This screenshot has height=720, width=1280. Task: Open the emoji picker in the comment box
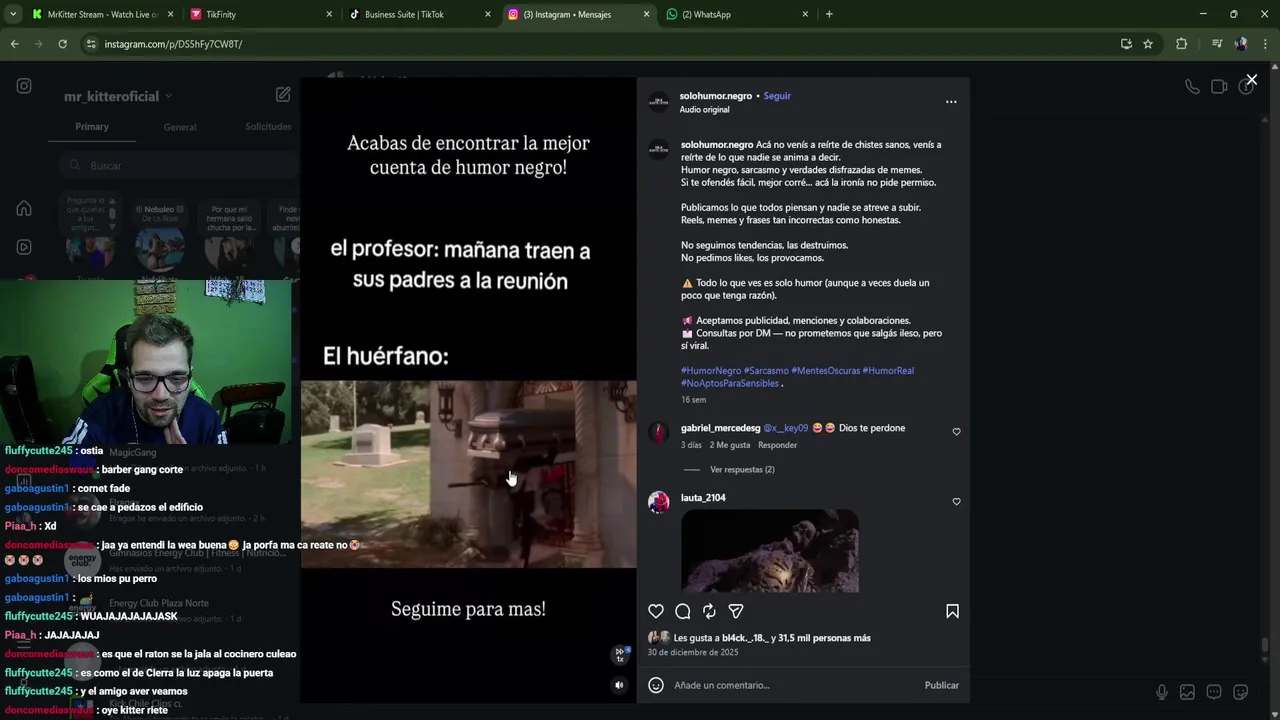tap(656, 685)
